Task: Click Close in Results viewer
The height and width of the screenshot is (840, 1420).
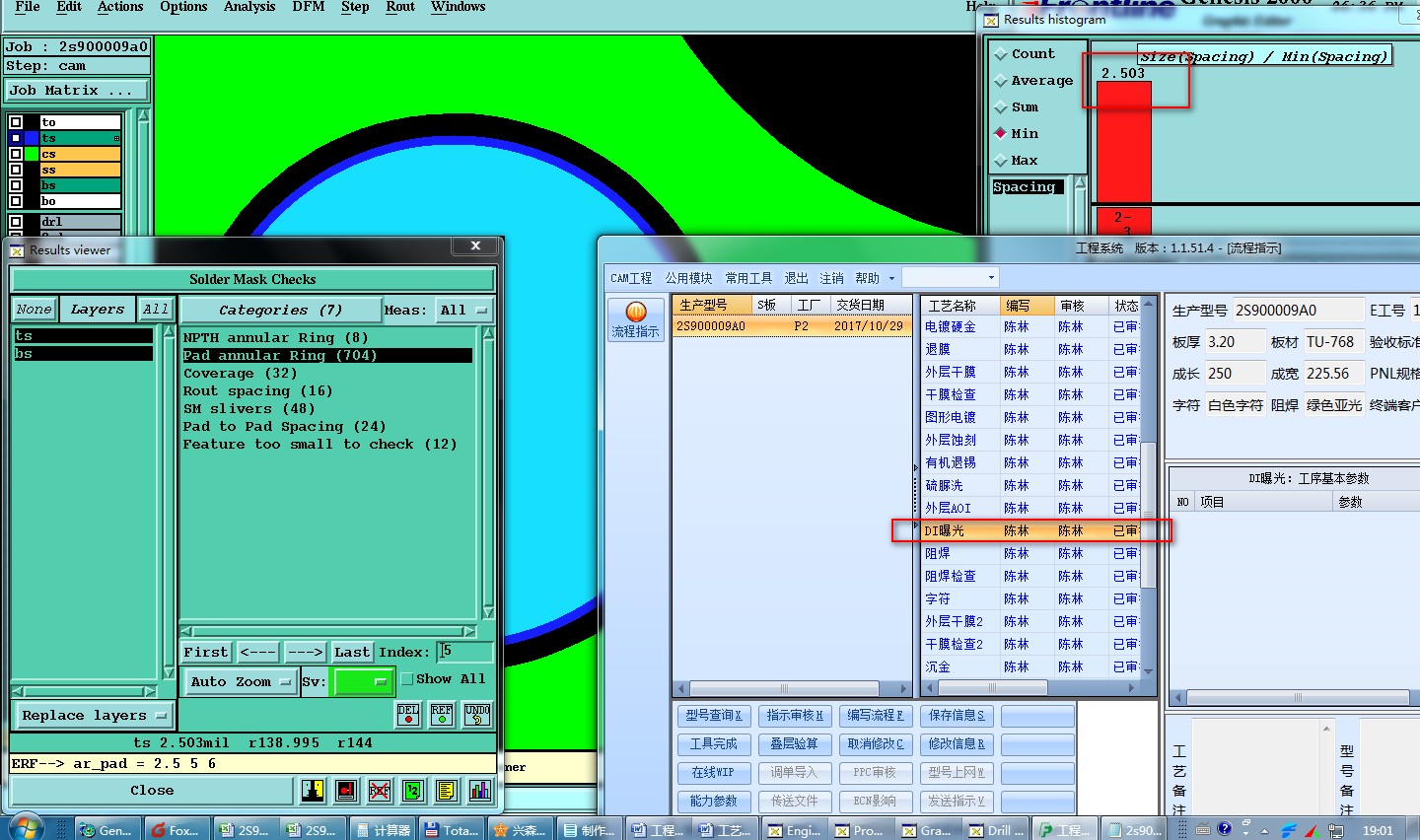Action: click(x=152, y=790)
